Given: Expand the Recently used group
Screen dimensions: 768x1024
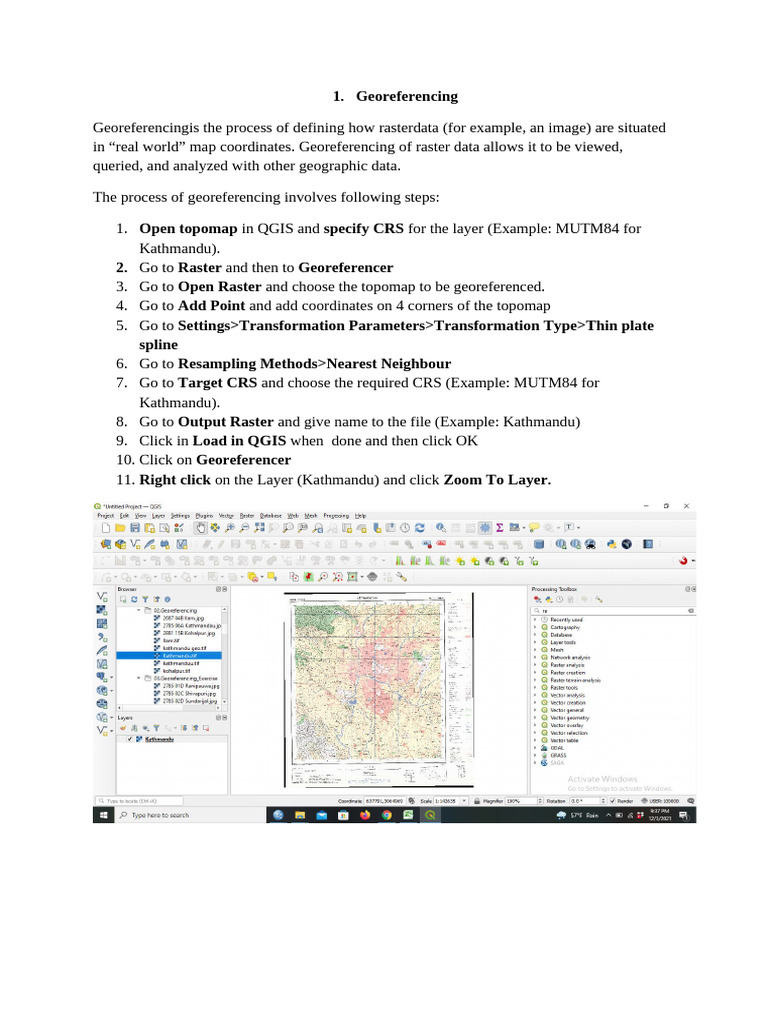Looking at the screenshot, I should click(x=536, y=619).
